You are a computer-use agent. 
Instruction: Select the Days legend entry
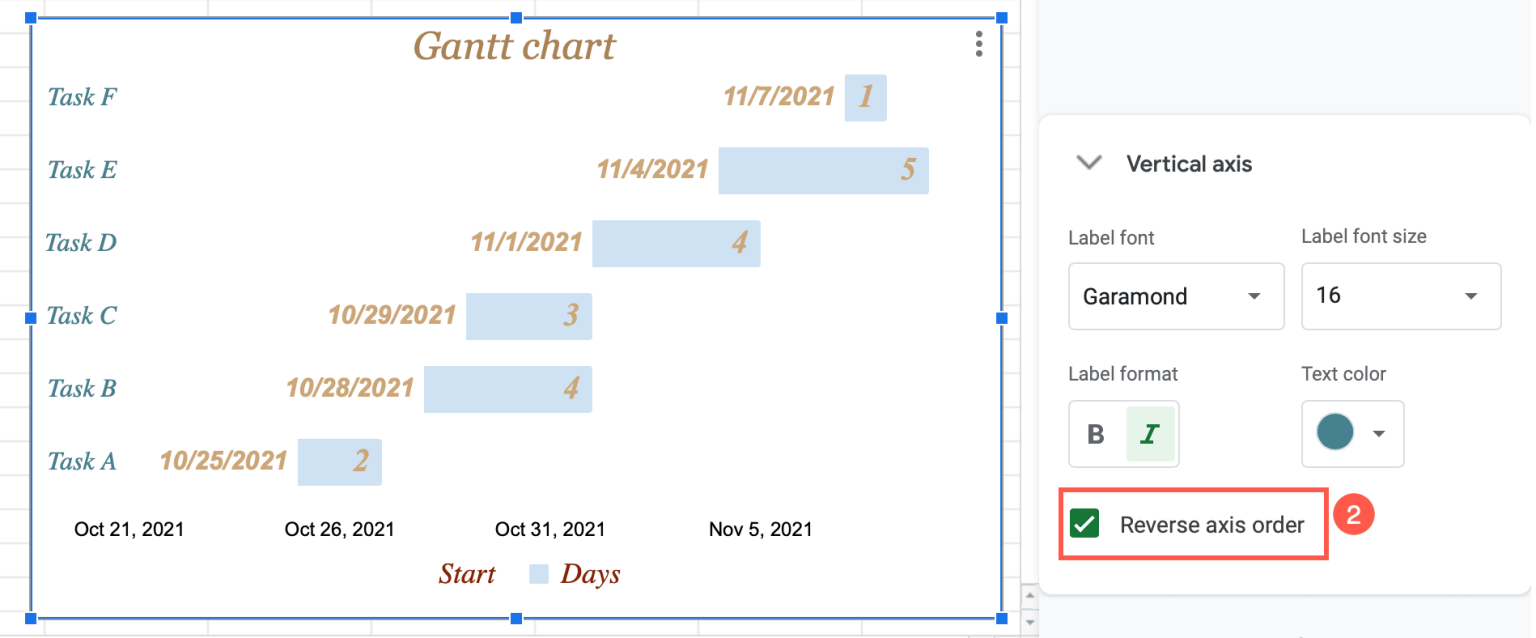589,573
